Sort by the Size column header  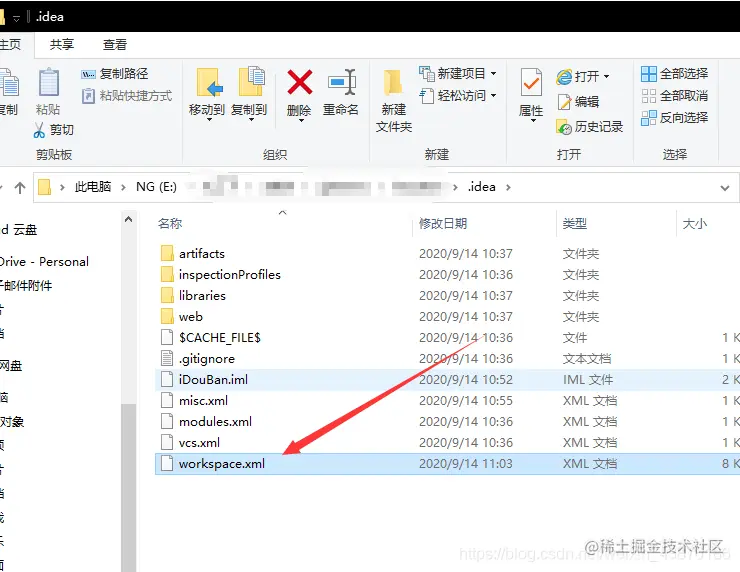pos(695,223)
